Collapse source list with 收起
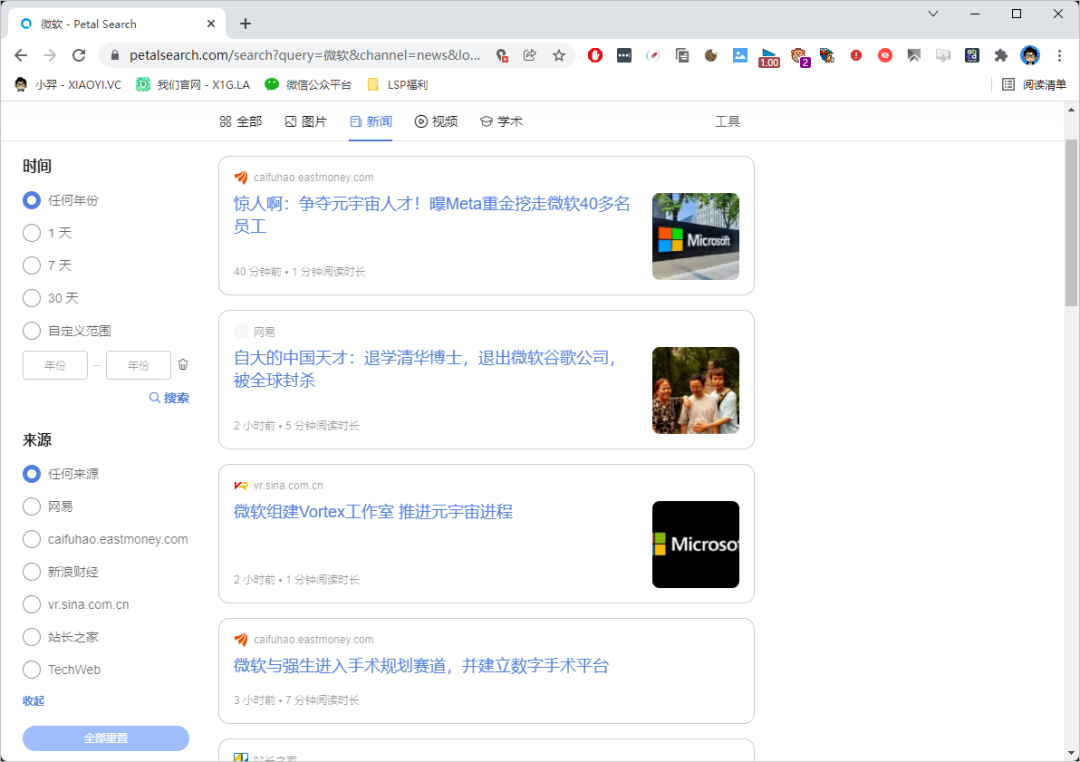Viewport: 1080px width, 762px height. (x=34, y=701)
